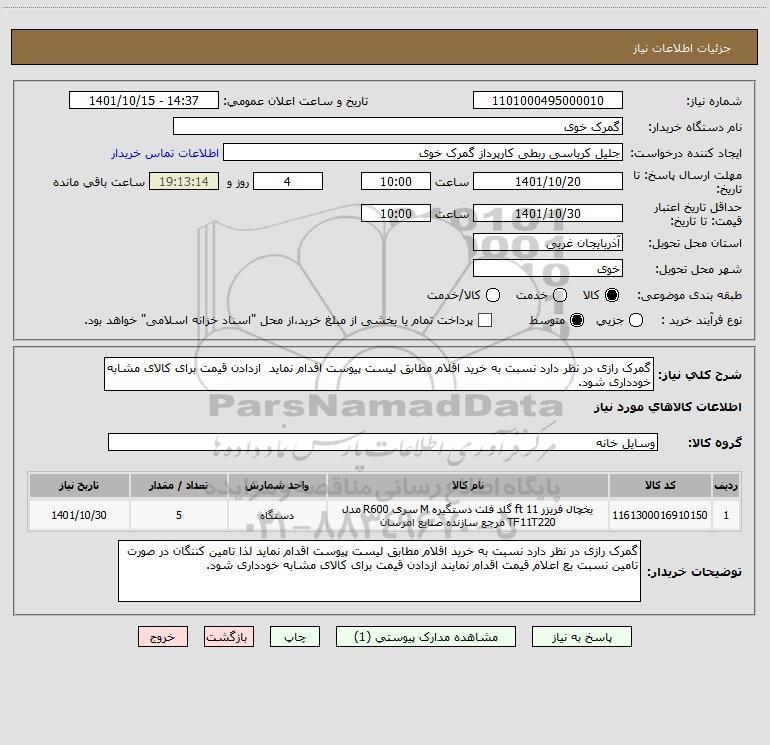This screenshot has height=745, width=770.
Task: Click the واحد شمارش column header
Action: tap(277, 485)
